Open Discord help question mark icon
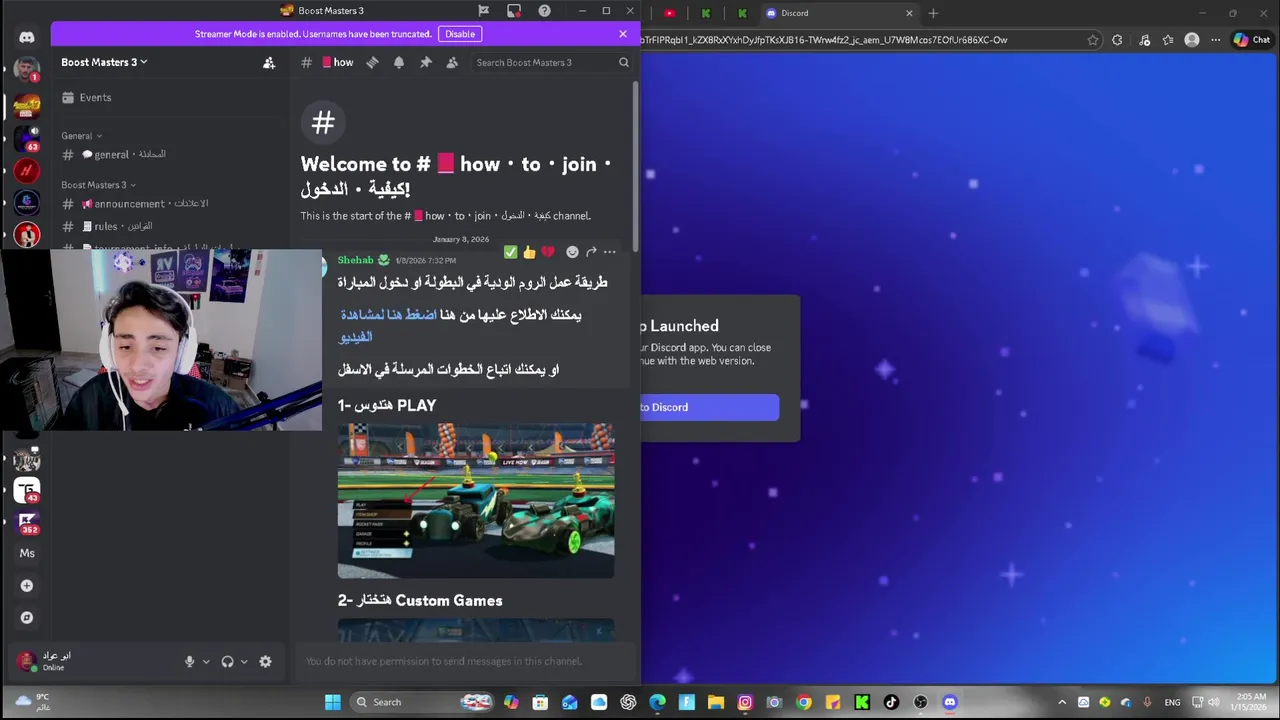The image size is (1280, 720). (x=544, y=11)
